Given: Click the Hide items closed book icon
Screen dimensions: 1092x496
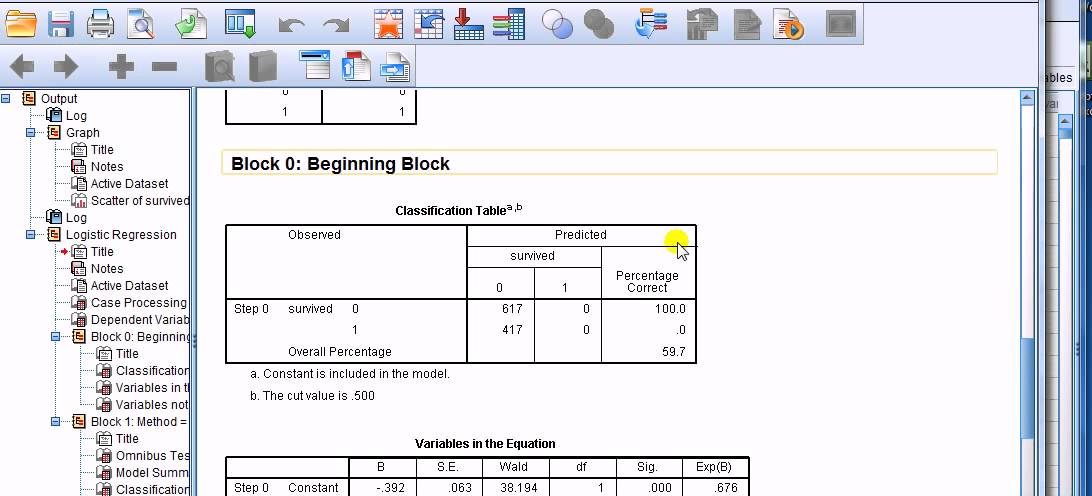Looking at the screenshot, I should [x=262, y=67].
